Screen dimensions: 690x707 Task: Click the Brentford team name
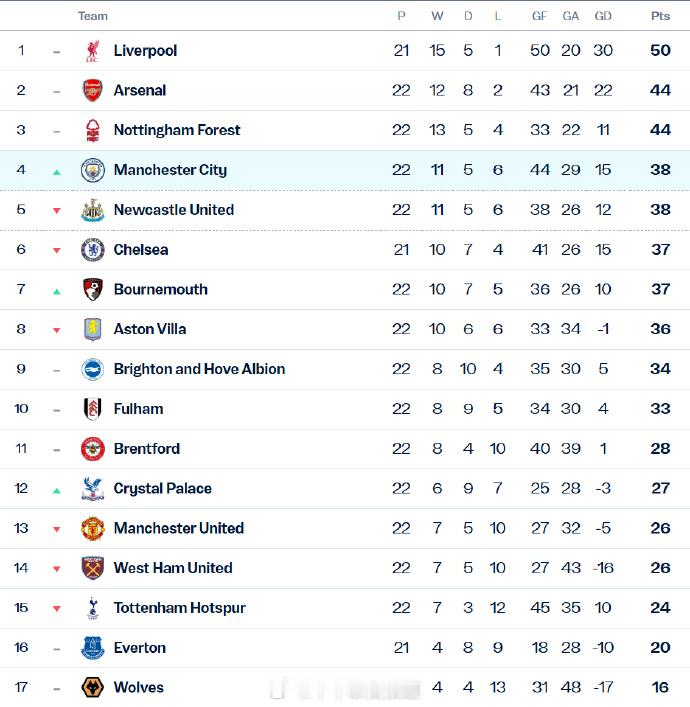tap(147, 449)
